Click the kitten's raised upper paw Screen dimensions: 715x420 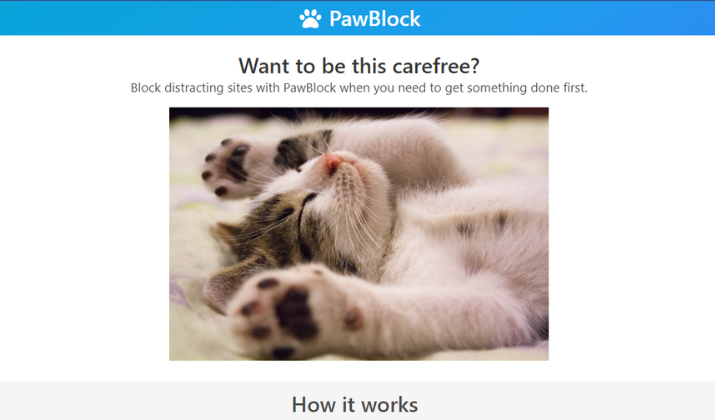coord(228,168)
